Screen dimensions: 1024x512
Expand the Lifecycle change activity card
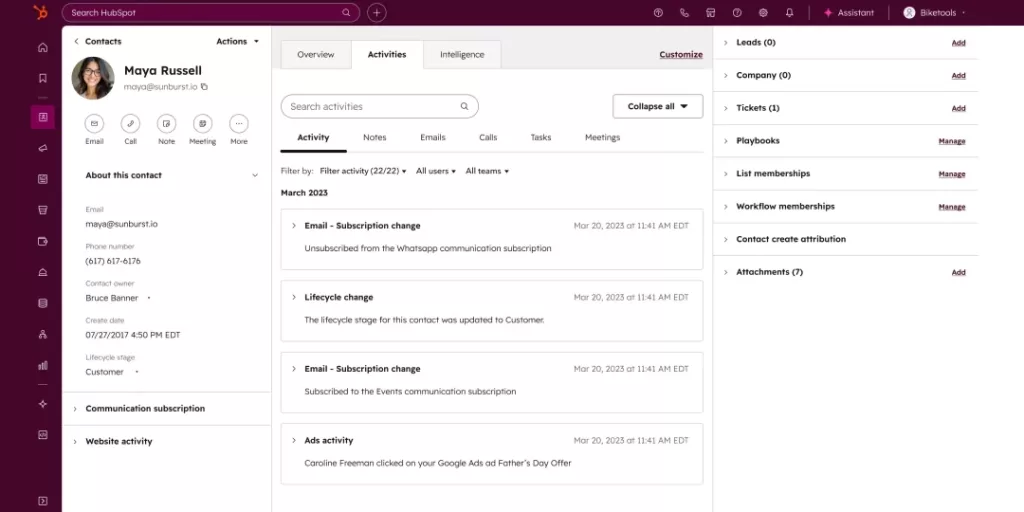[x=293, y=297]
